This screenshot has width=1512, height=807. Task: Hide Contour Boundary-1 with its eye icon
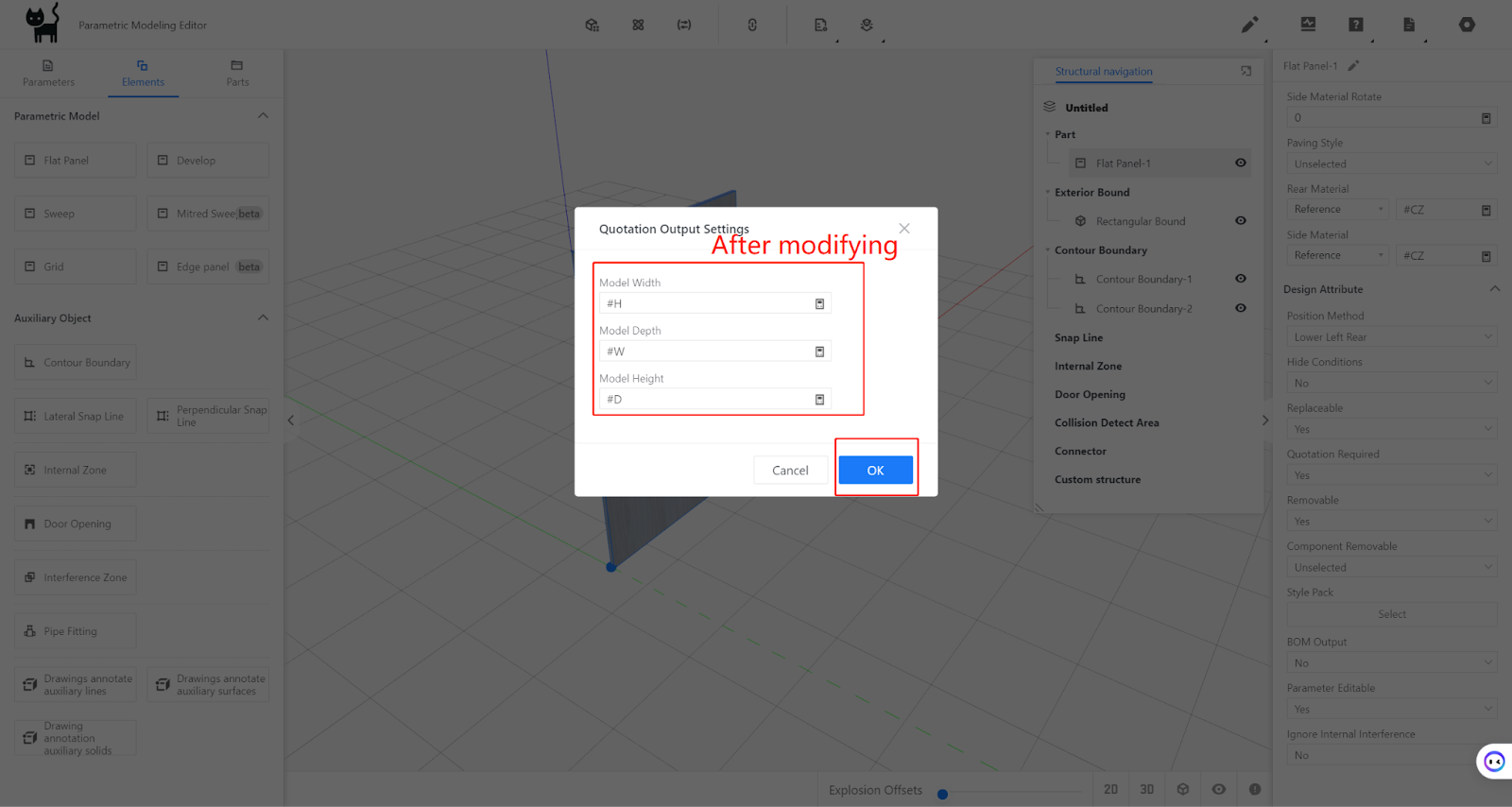1241,279
